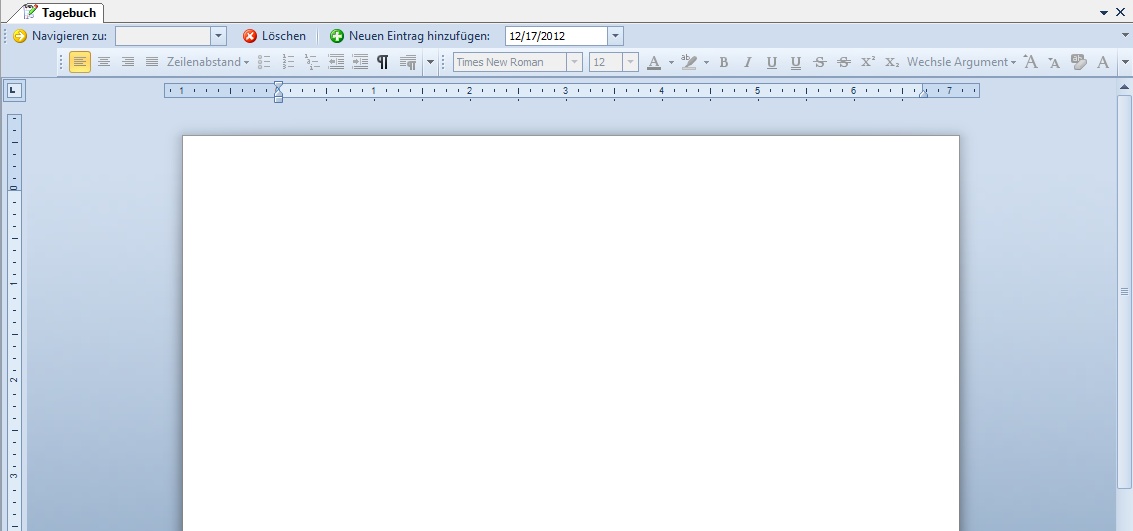Toggle align text right
This screenshot has width=1133, height=531.
pyautogui.click(x=128, y=62)
